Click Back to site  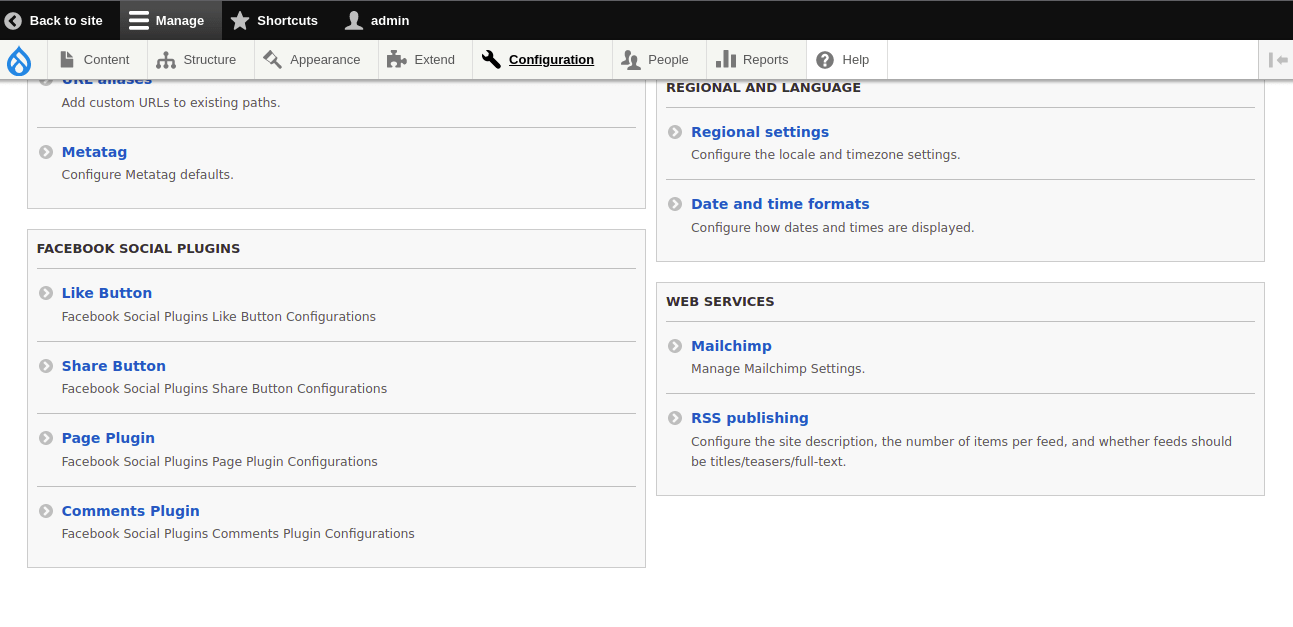56,20
